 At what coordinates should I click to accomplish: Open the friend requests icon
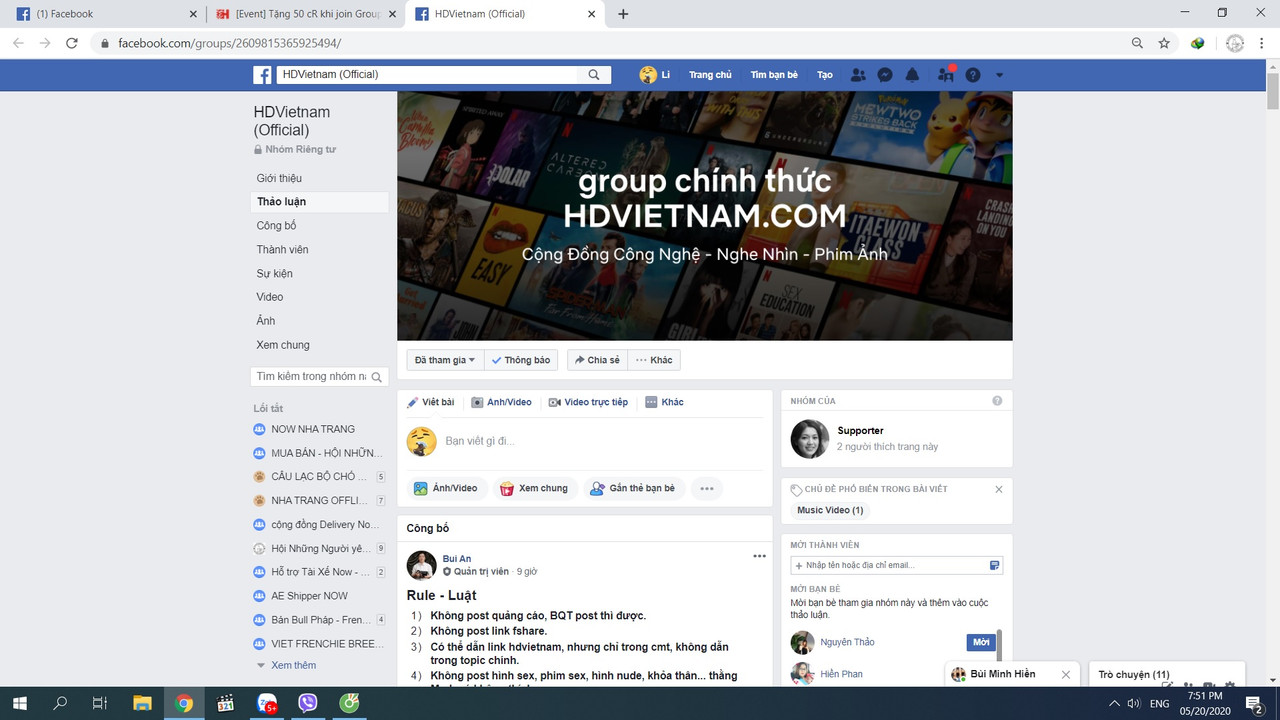point(858,75)
